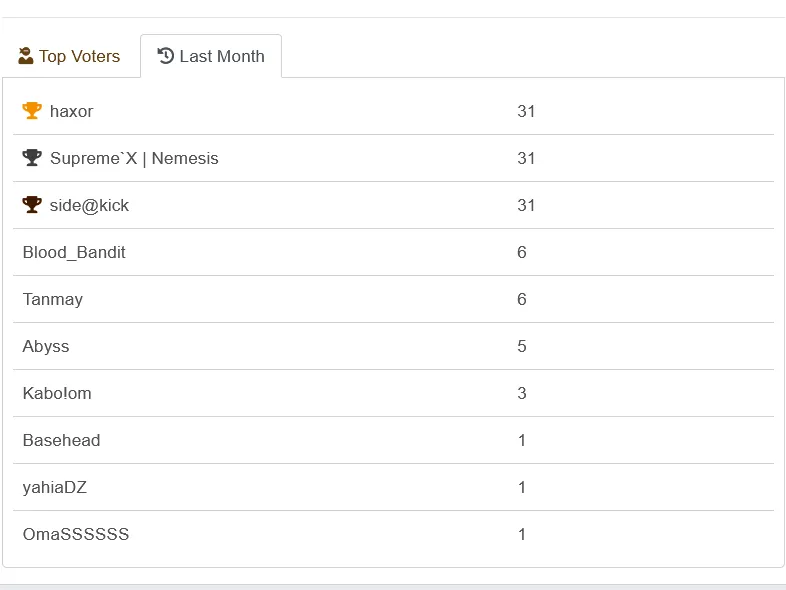This screenshot has width=786, height=590.
Task: Click the voter person icon on Top Voters tab
Action: pyautogui.click(x=26, y=56)
